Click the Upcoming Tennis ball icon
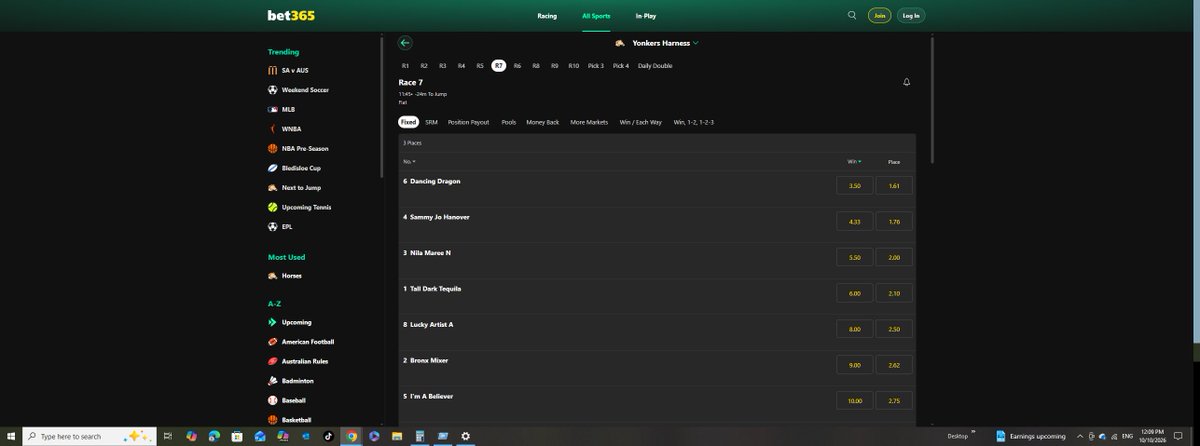This screenshot has height=446, width=1200. point(272,207)
